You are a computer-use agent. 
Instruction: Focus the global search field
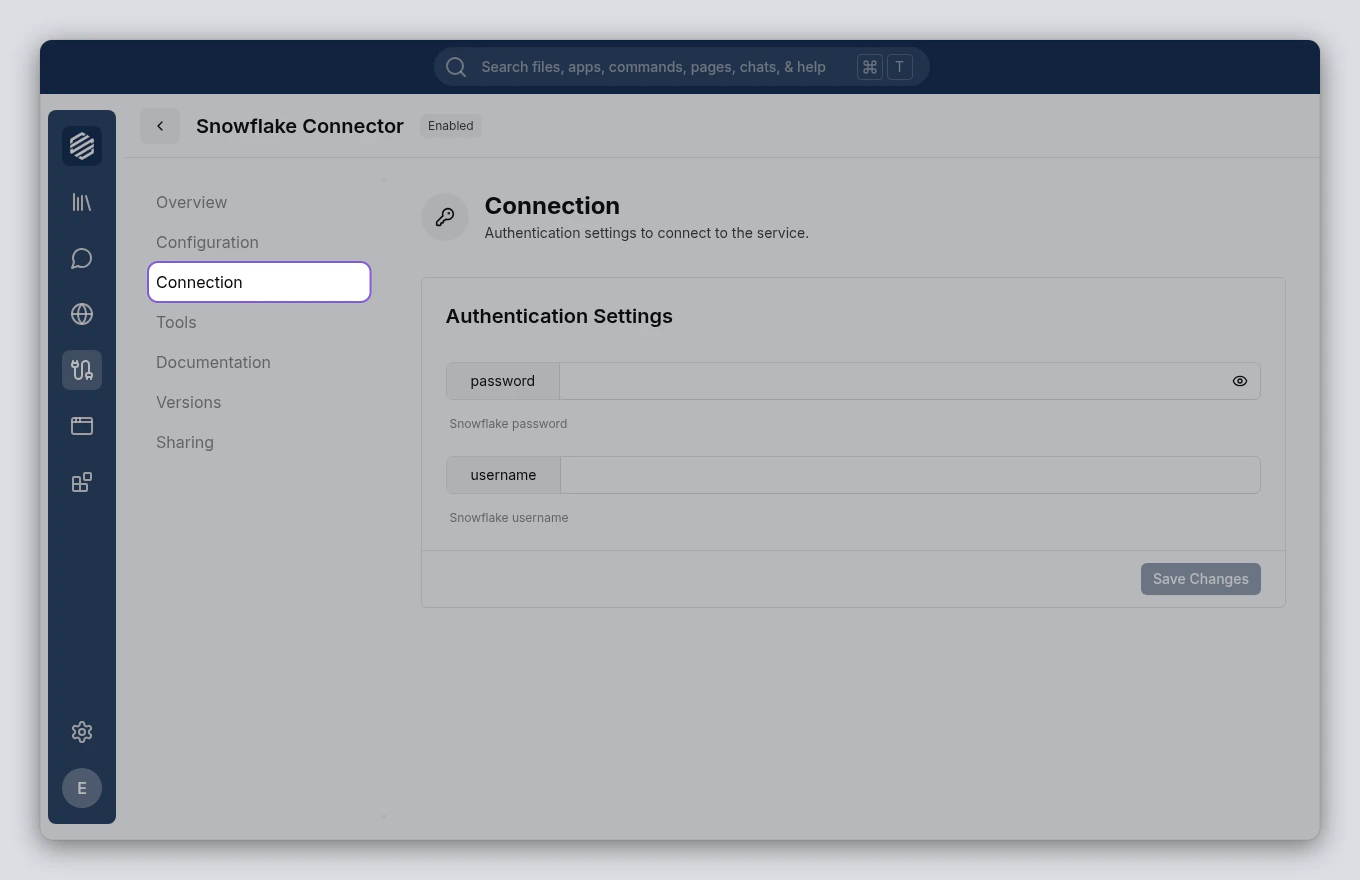[x=682, y=67]
